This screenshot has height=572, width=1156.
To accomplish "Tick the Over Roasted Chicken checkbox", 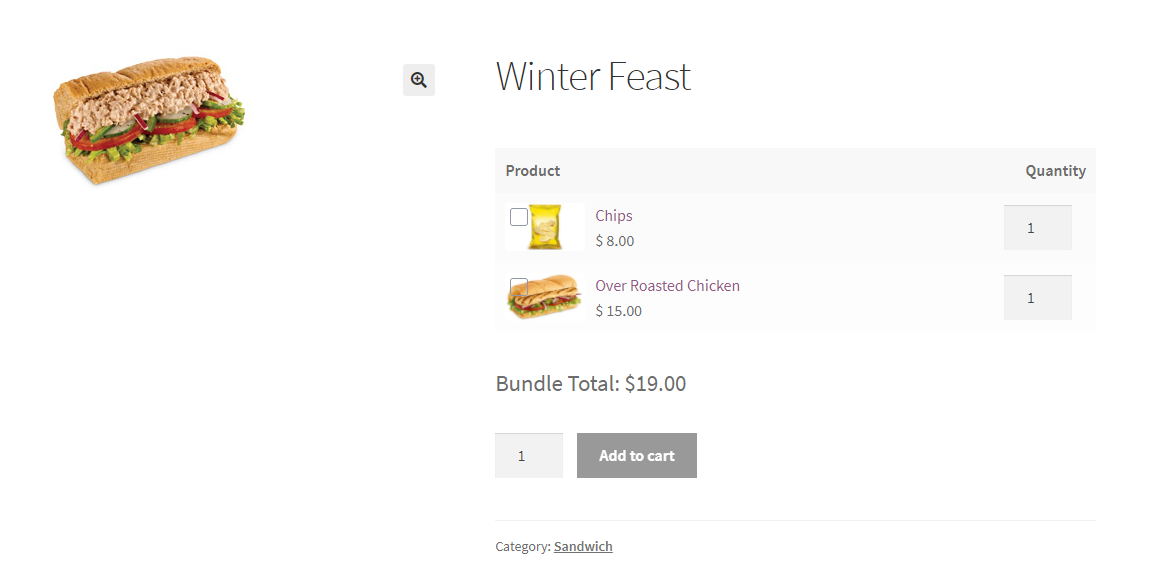I will click(x=518, y=284).
